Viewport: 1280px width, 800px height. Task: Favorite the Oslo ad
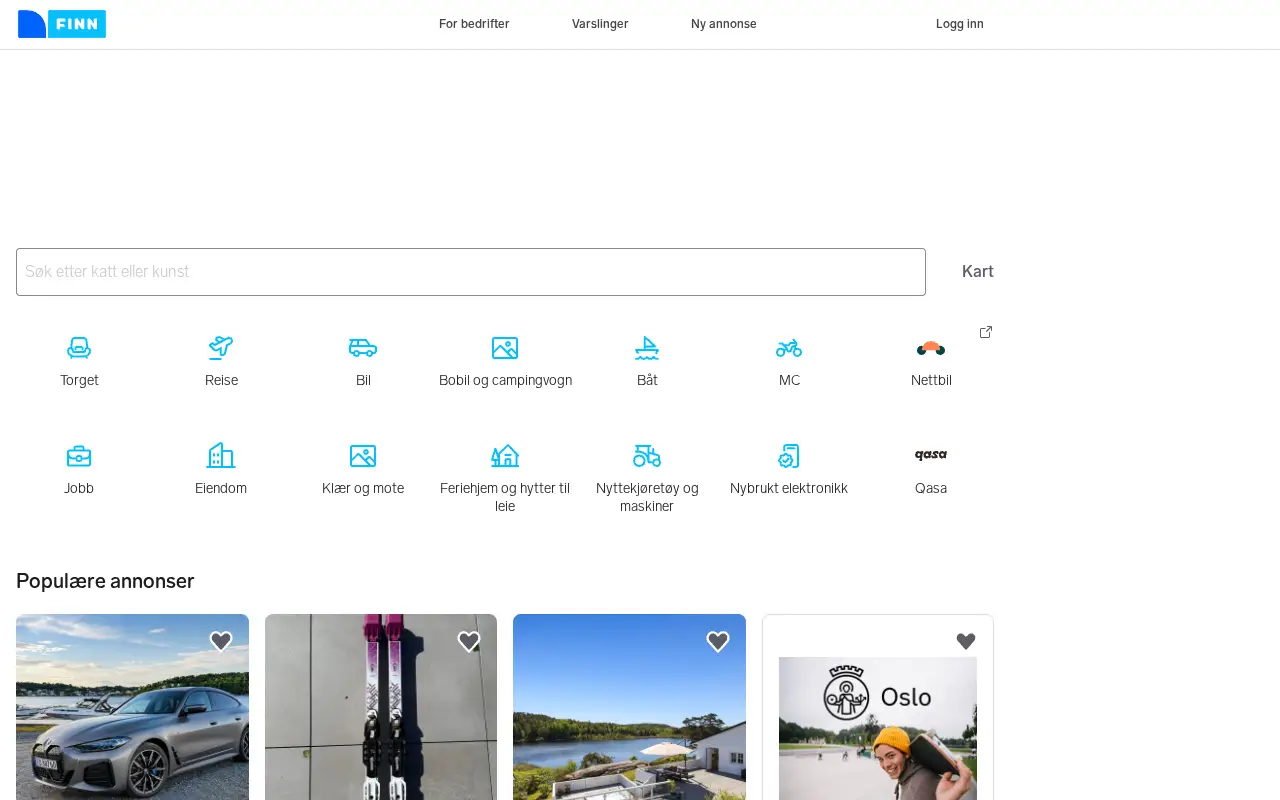coord(966,641)
